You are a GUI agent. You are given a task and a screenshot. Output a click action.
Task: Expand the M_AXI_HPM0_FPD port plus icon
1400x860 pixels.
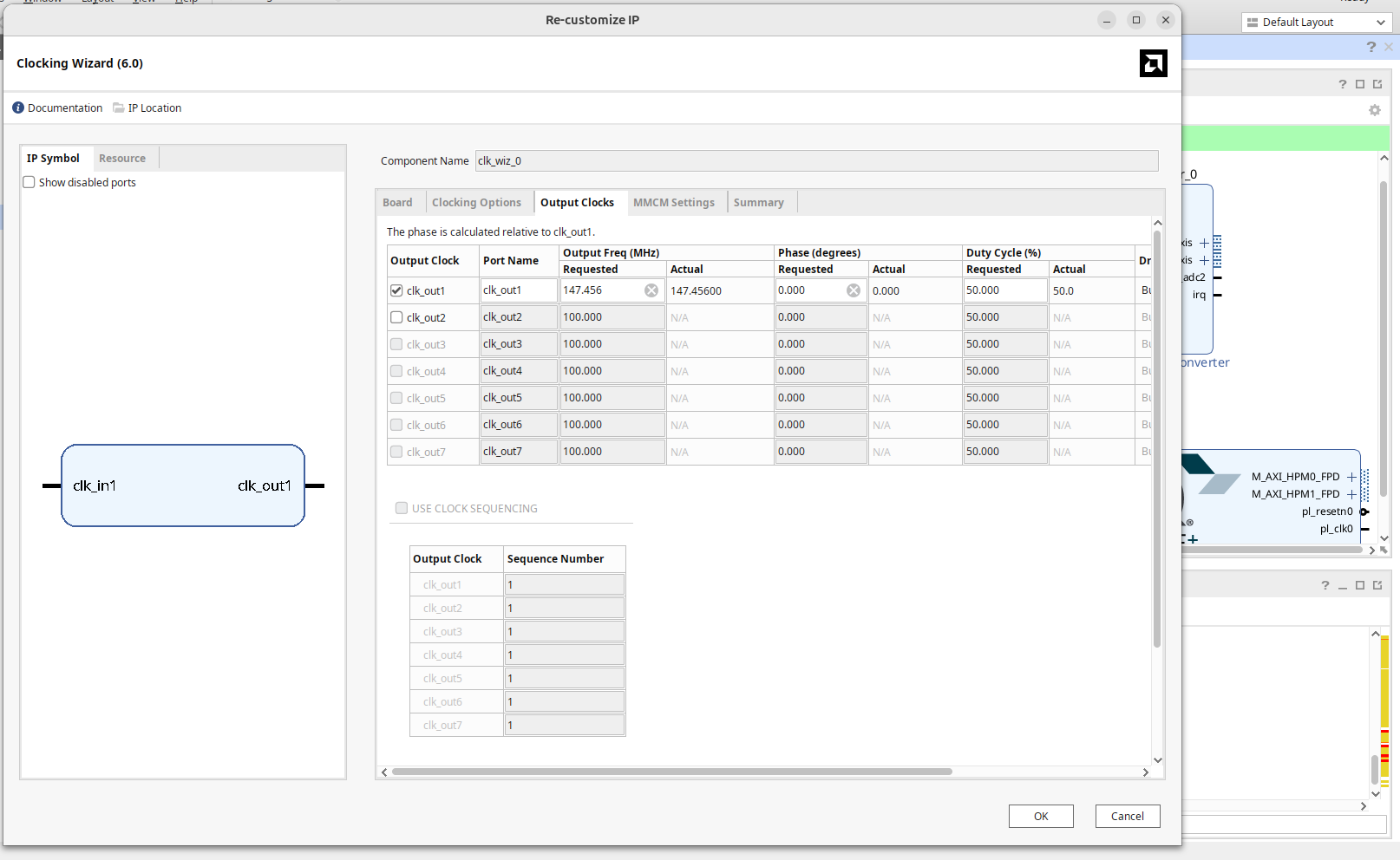click(1351, 477)
